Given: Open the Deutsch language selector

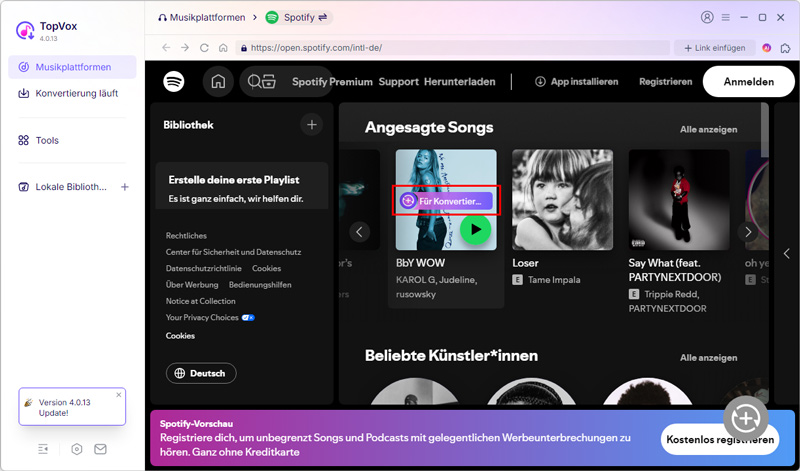Looking at the screenshot, I should 201,373.
